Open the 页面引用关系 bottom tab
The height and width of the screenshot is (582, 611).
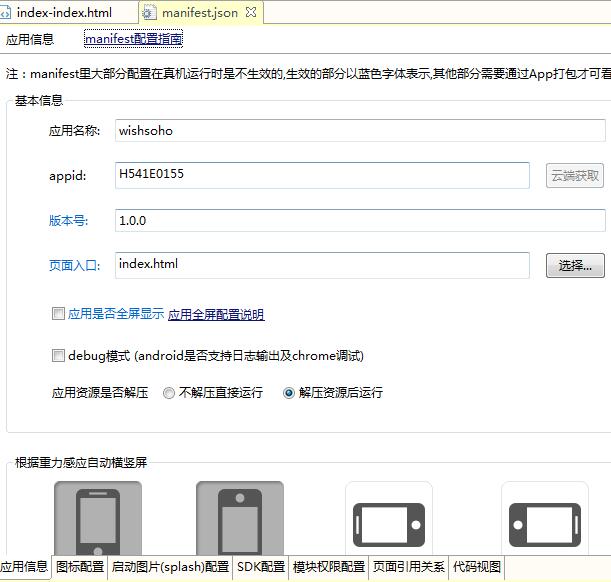click(408, 567)
